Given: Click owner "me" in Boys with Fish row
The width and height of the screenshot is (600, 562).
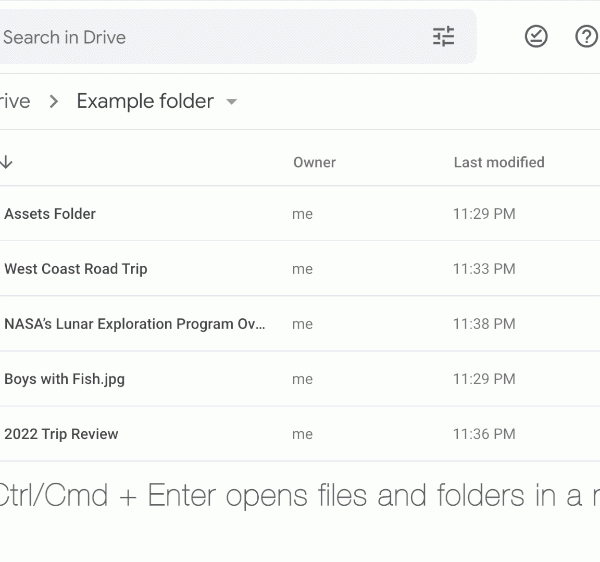Looking at the screenshot, I should coord(302,379).
